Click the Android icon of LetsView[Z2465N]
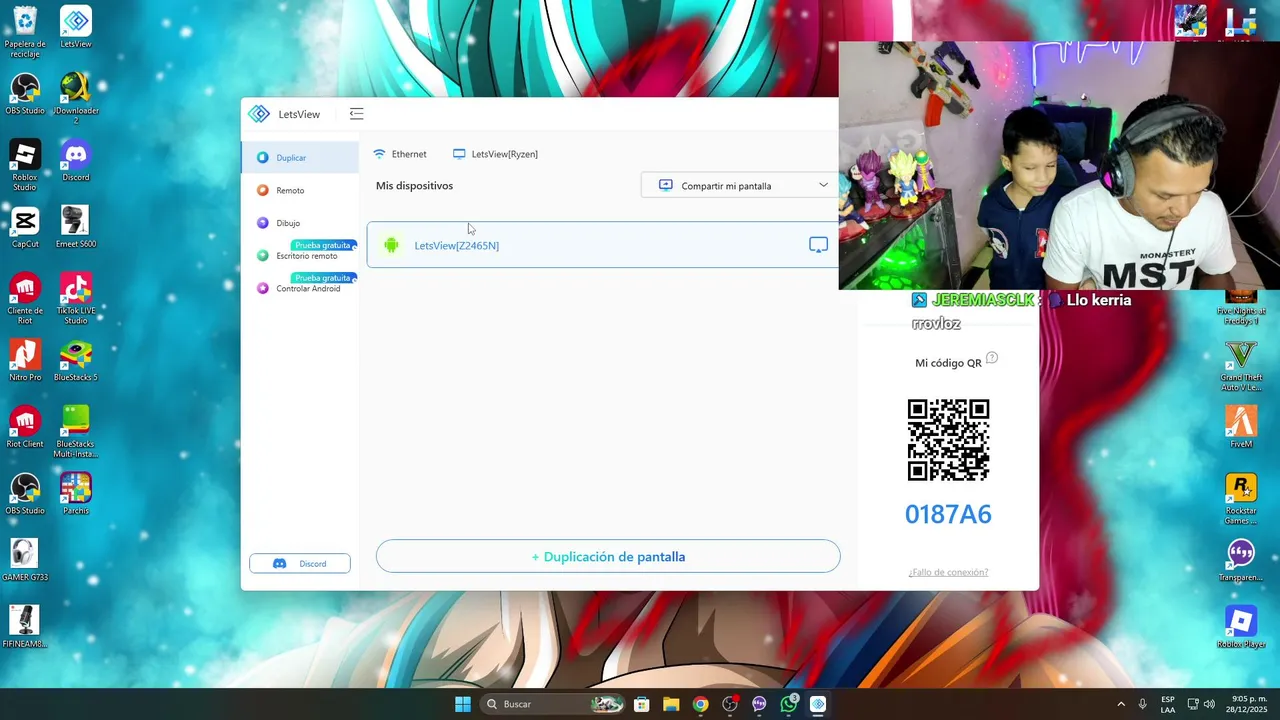1280x720 pixels. pos(391,245)
